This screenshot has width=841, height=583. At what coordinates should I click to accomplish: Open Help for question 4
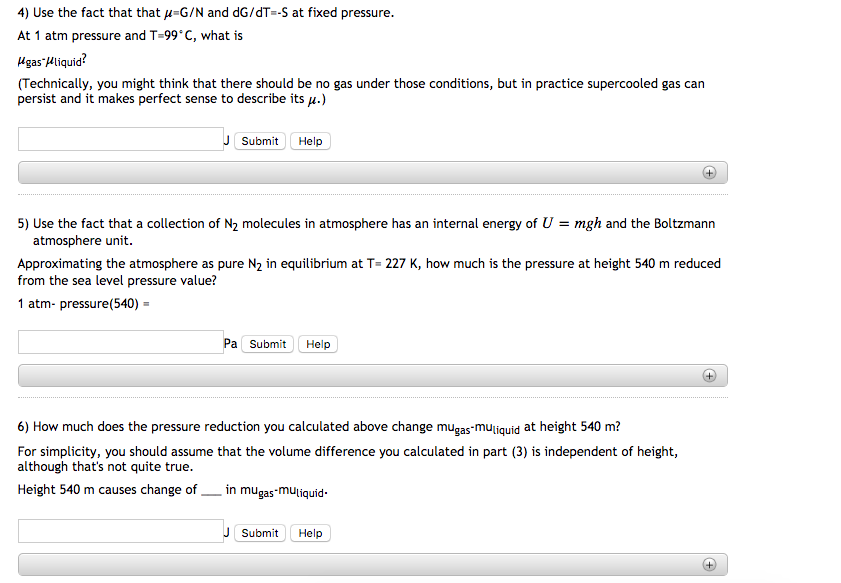pos(310,141)
